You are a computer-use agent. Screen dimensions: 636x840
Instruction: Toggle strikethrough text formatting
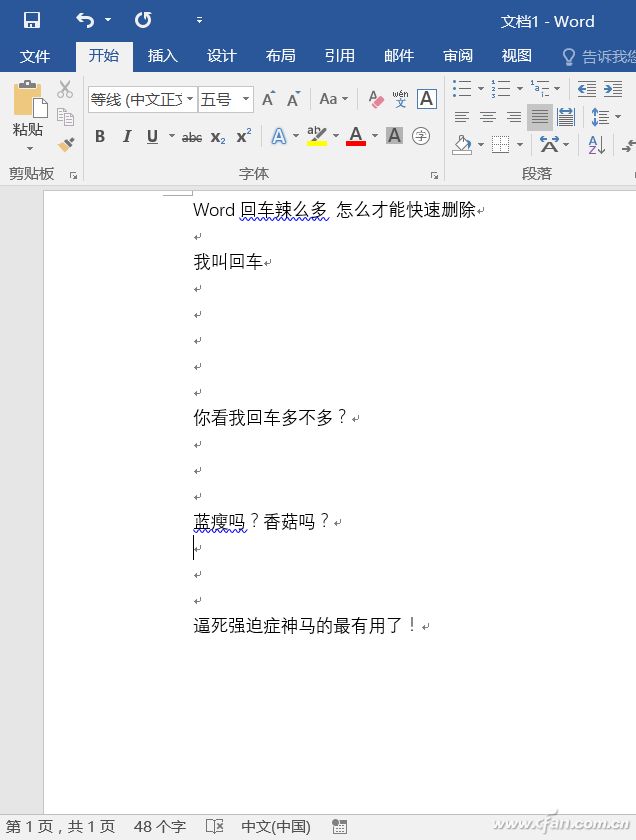(192, 137)
